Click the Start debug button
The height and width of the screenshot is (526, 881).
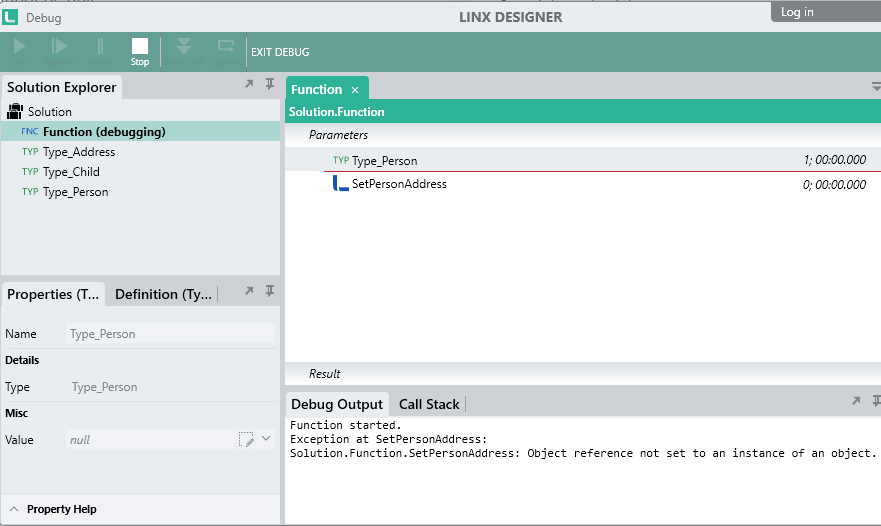pyautogui.click(x=20, y=51)
